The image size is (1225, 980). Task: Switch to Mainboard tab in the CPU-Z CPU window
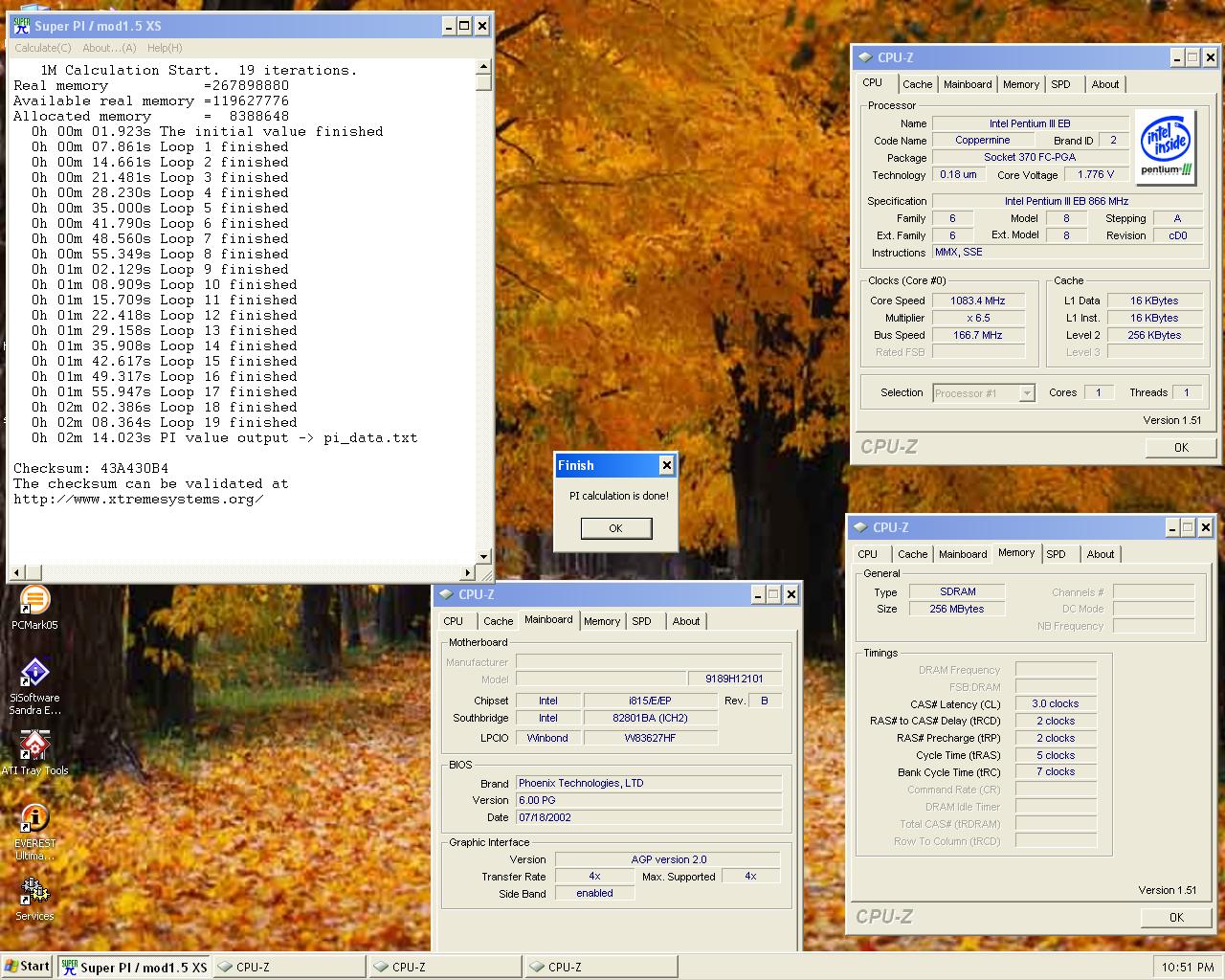pos(968,84)
